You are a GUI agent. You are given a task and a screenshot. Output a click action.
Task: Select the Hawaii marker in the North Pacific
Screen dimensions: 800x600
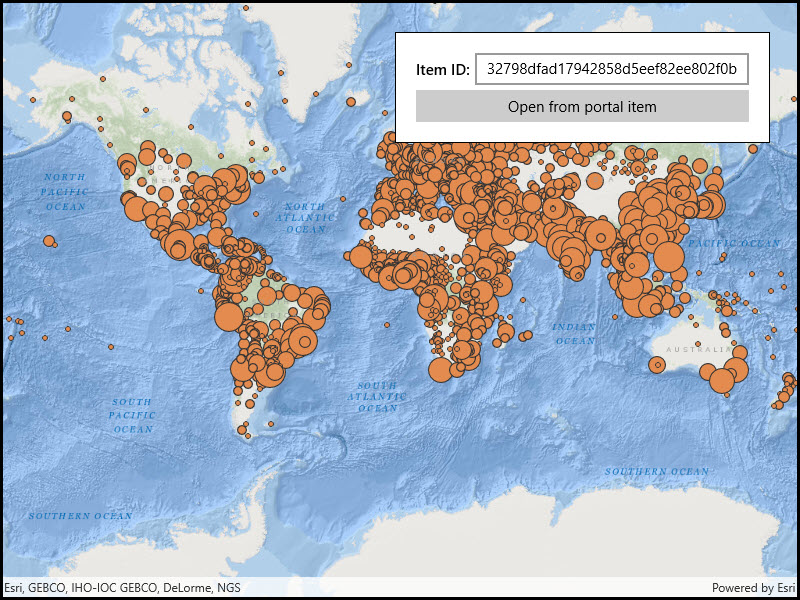point(48,240)
